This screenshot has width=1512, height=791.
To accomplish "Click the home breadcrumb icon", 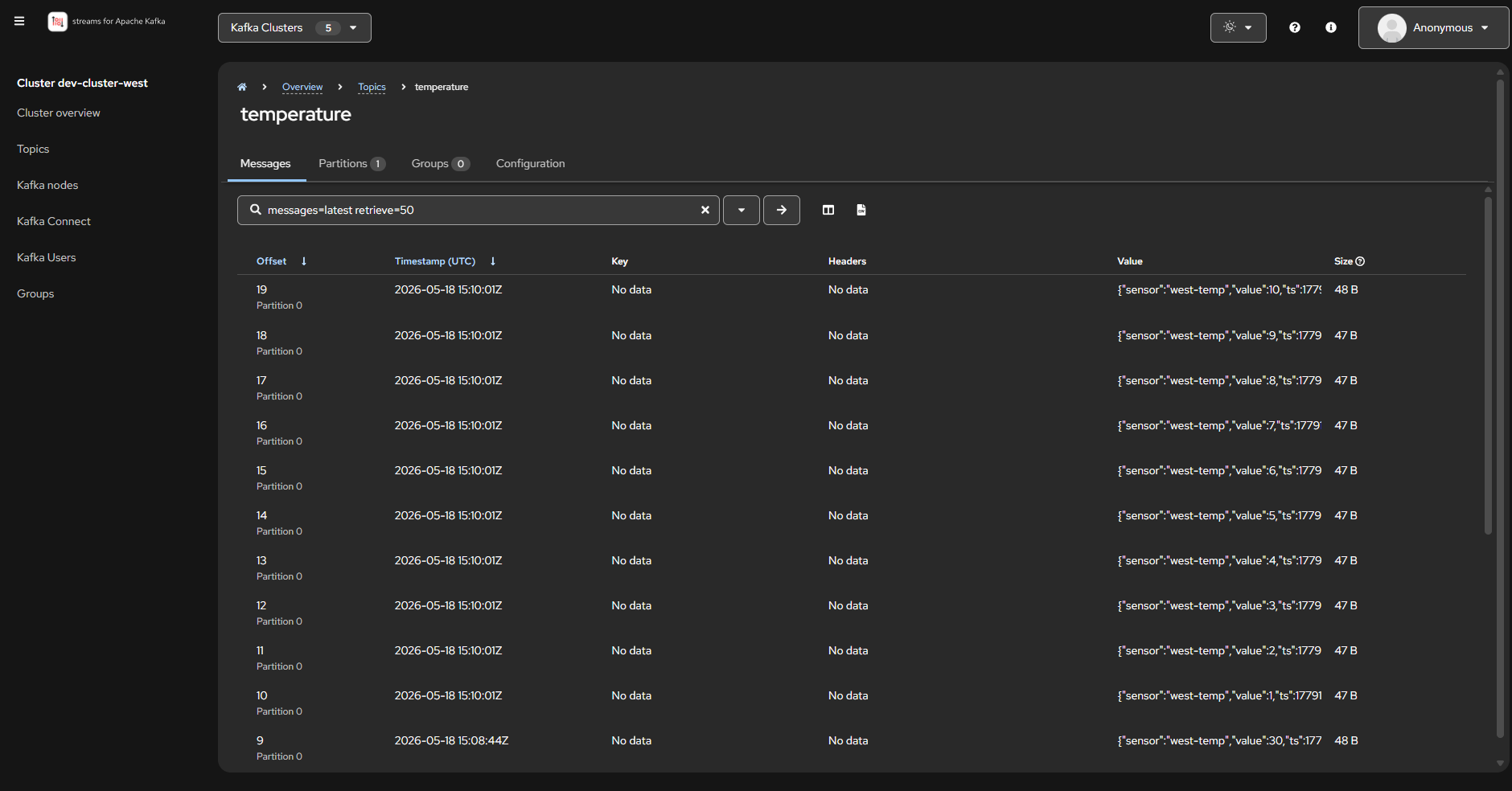I will 241,87.
